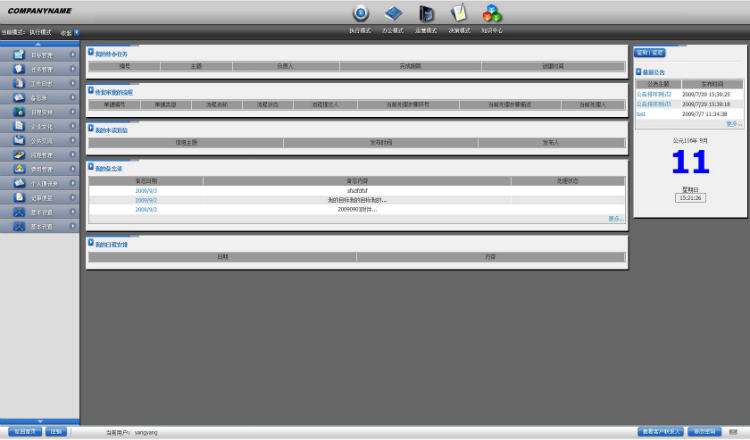Screen dimensions: 750x440
Task: Expand the 任务管理 arrow
Action: point(73,69)
